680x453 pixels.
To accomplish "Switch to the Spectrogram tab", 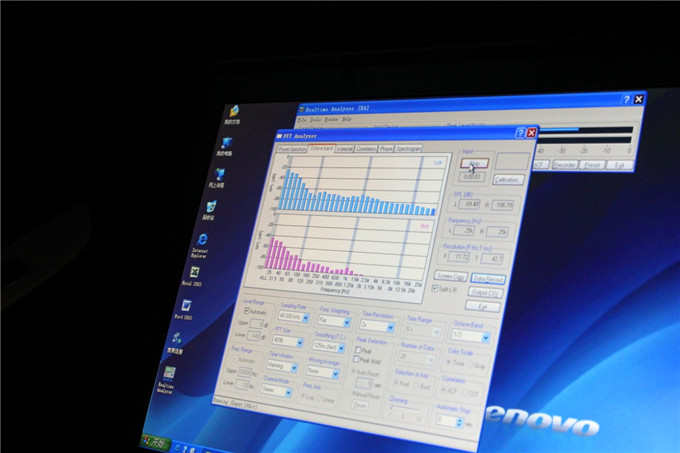I will (408, 149).
